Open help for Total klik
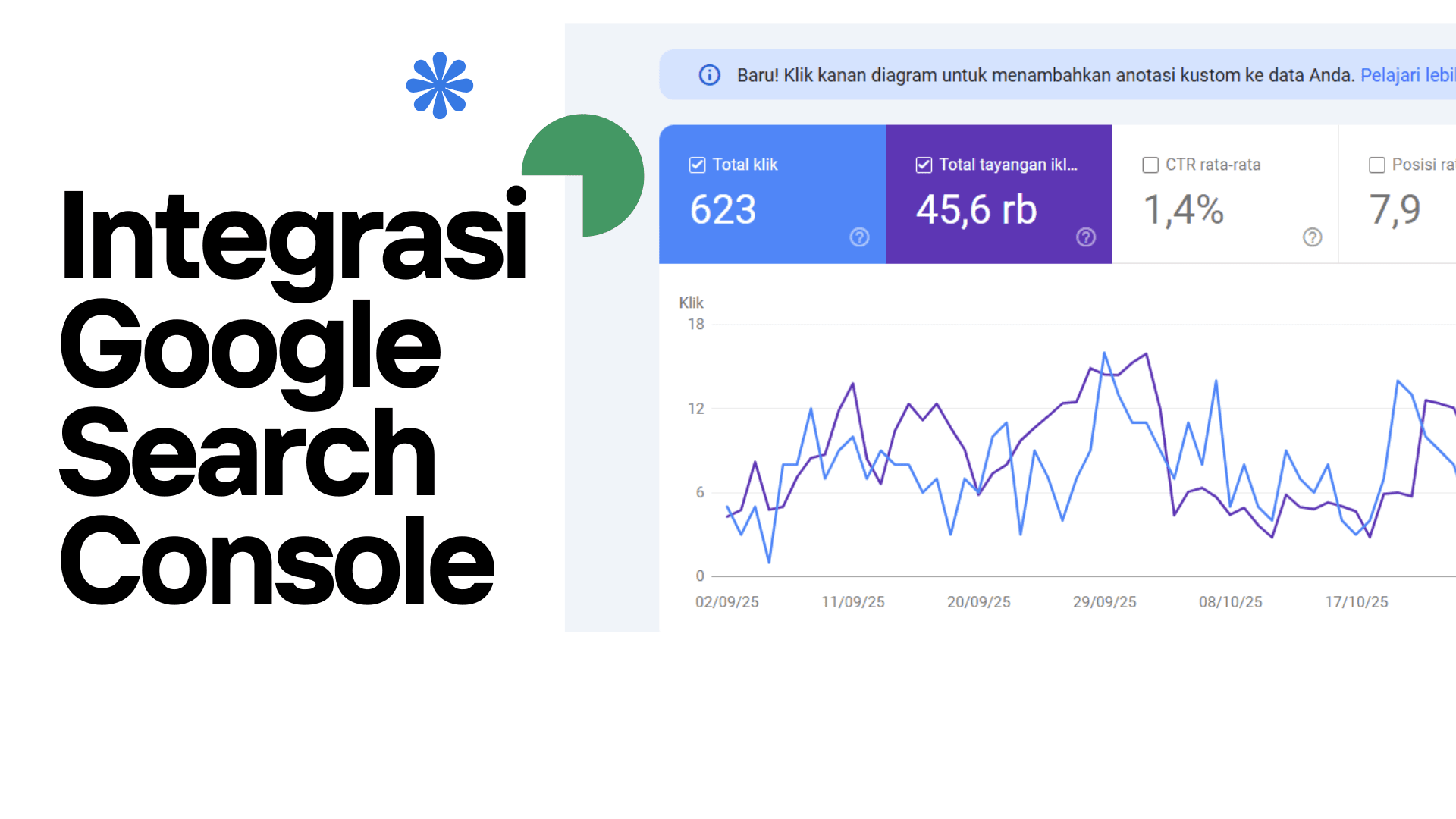Image resolution: width=1456 pixels, height=819 pixels. pos(859,237)
